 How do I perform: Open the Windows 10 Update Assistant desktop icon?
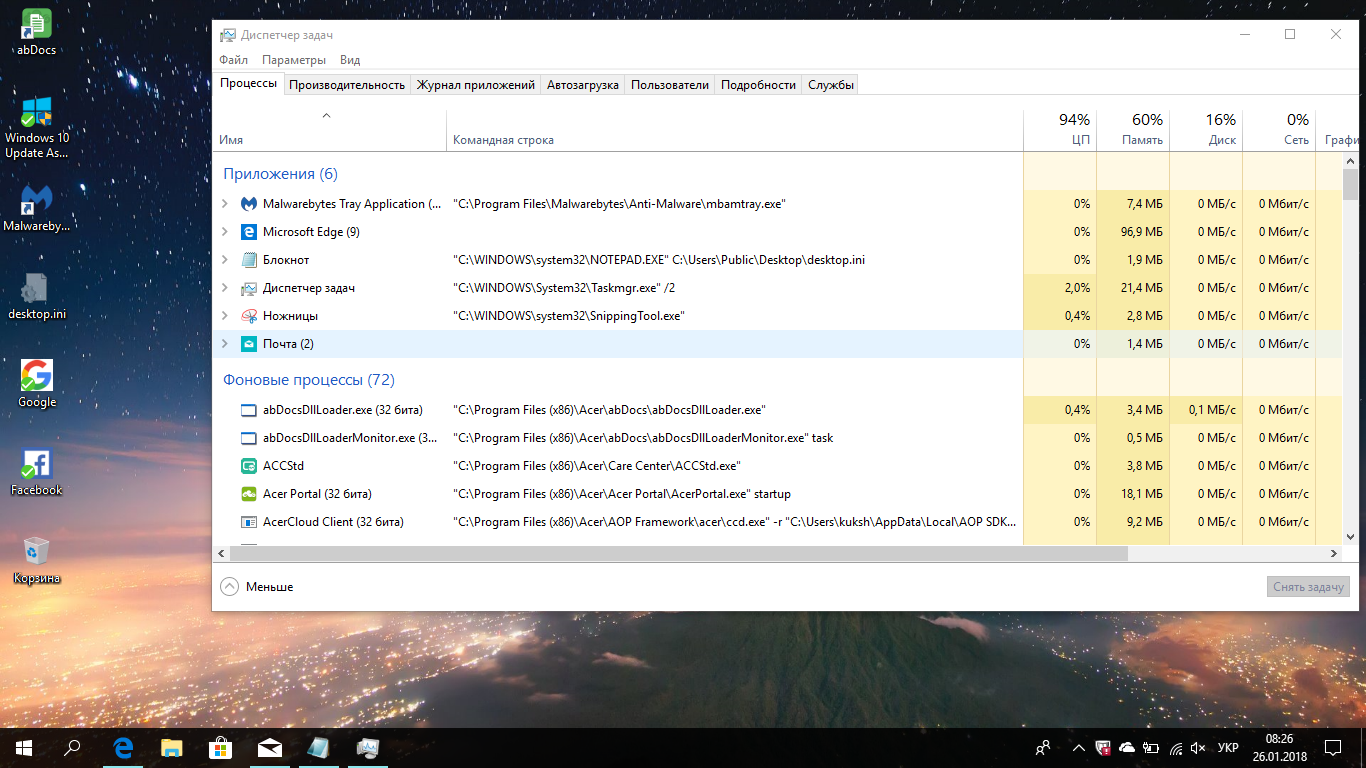[x=37, y=128]
